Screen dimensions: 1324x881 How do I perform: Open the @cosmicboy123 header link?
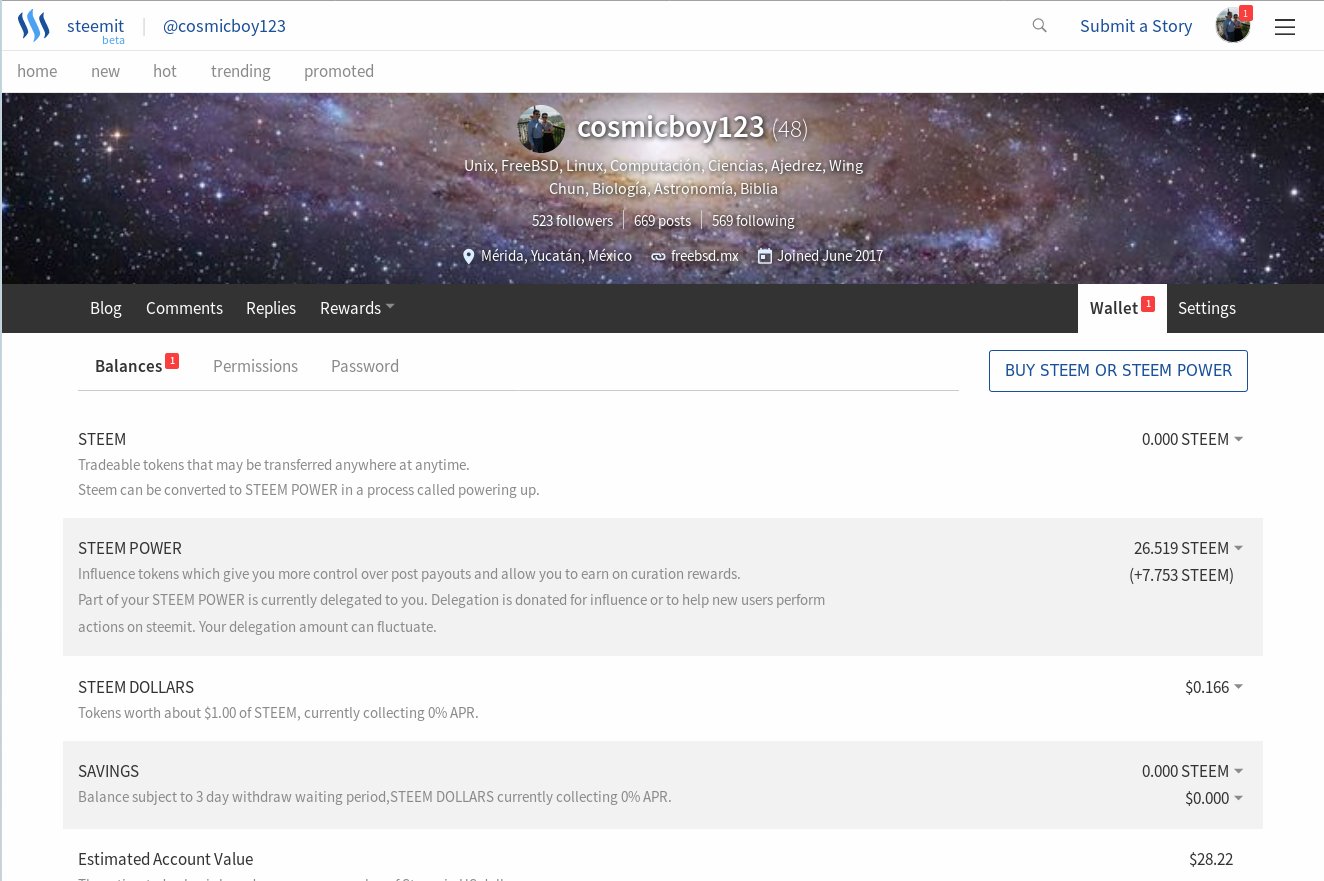224,26
